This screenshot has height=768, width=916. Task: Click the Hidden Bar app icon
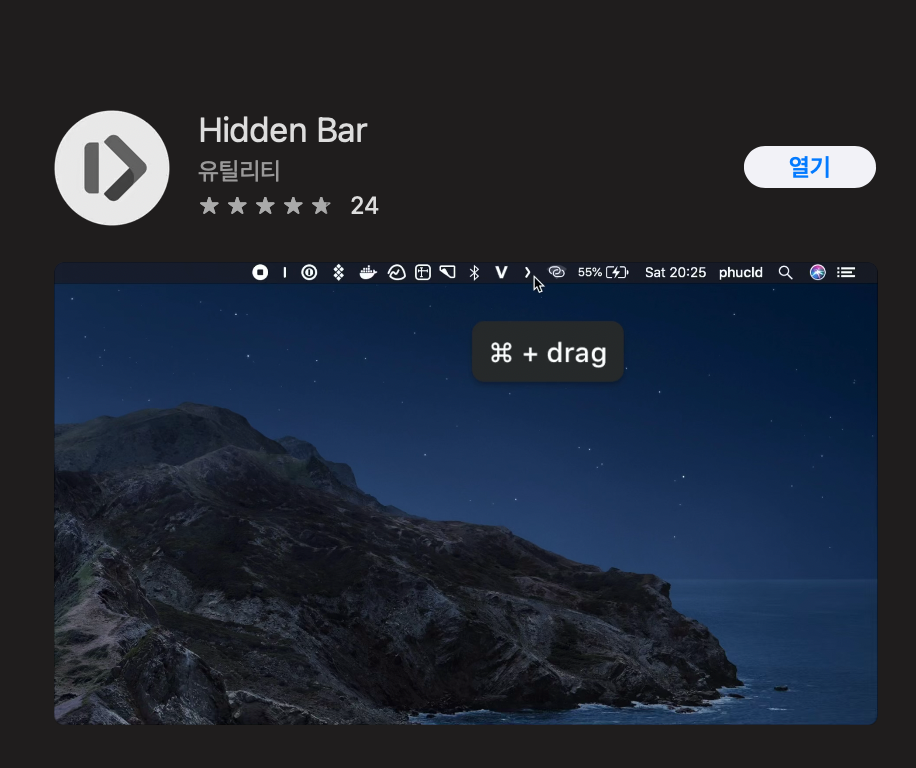112,168
